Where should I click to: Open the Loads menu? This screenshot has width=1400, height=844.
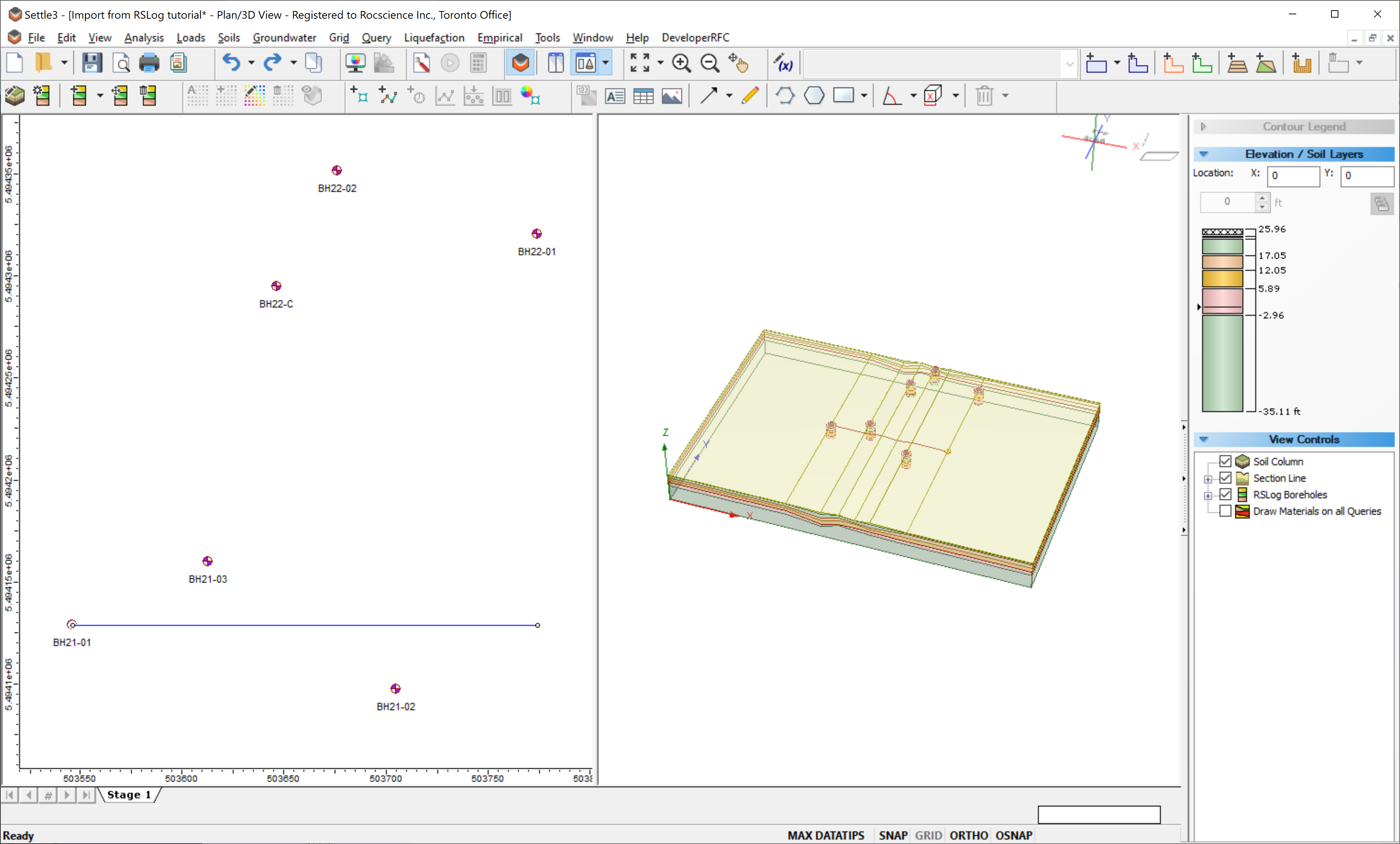click(190, 37)
